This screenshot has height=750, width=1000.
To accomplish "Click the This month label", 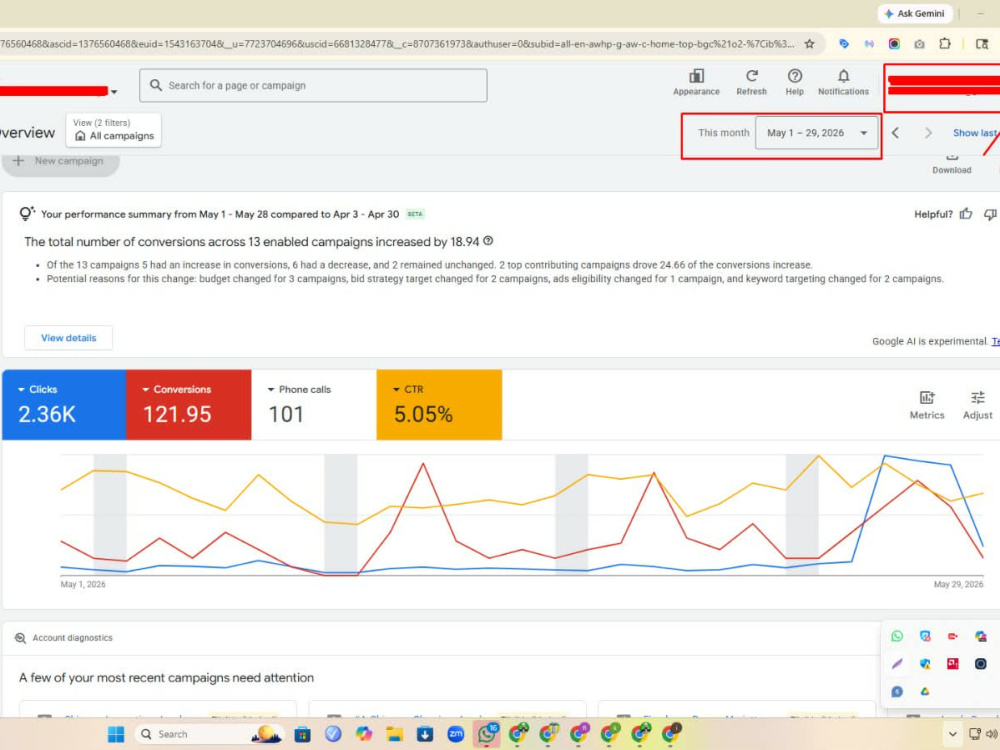I will click(x=723, y=133).
